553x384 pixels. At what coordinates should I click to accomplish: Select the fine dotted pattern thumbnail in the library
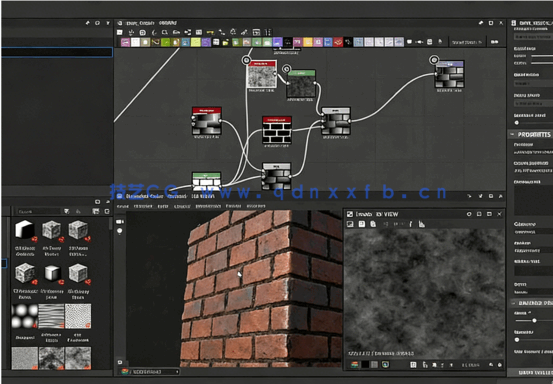point(78,316)
